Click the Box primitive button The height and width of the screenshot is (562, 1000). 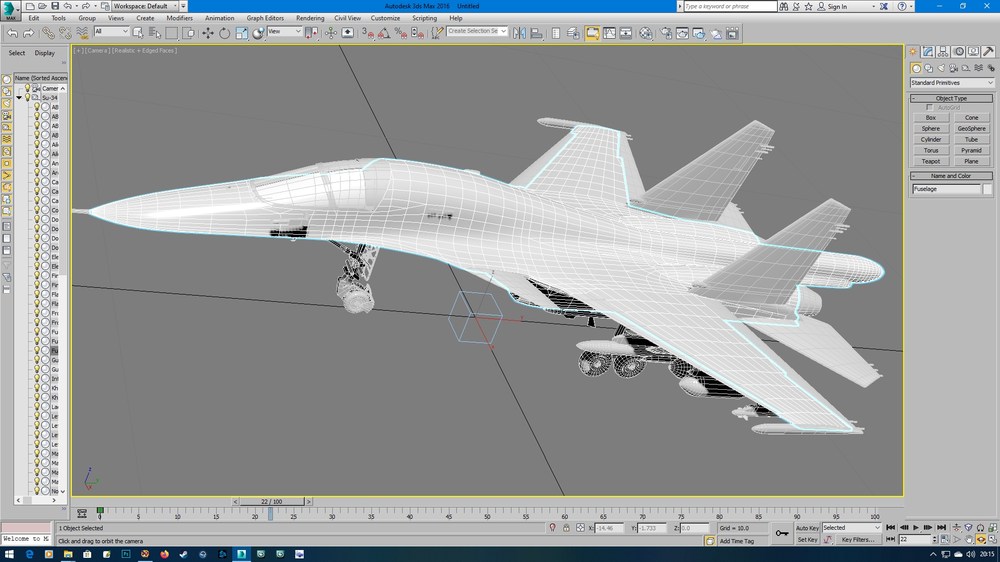pos(930,117)
